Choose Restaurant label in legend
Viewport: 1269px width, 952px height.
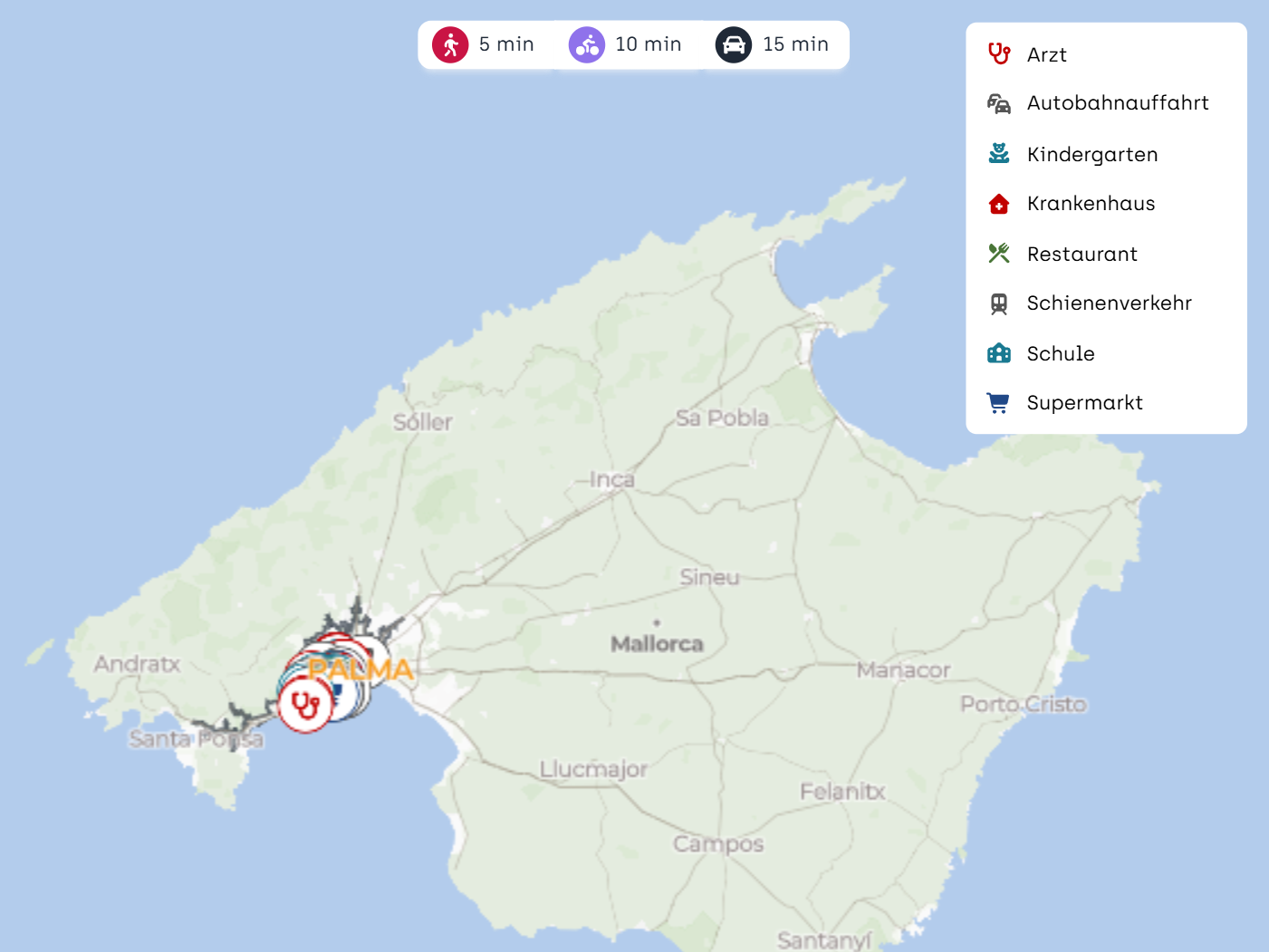click(x=1082, y=255)
